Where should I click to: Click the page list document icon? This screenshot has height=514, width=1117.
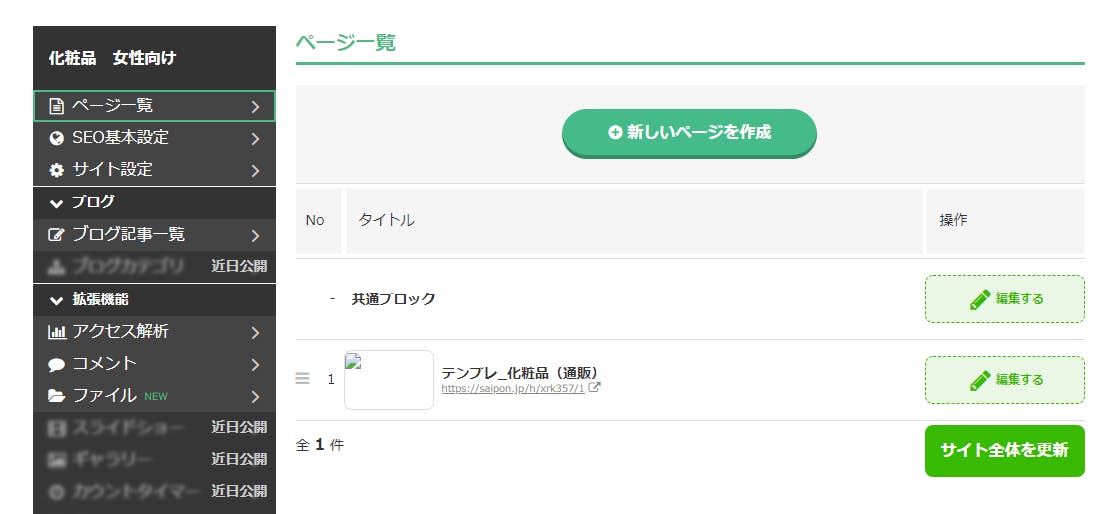pos(57,106)
